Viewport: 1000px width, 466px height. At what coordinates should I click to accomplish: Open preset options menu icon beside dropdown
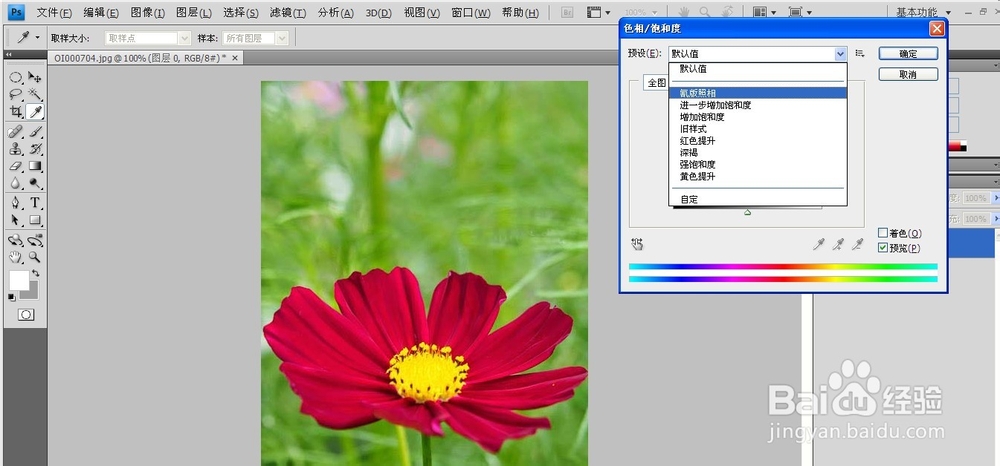point(860,54)
